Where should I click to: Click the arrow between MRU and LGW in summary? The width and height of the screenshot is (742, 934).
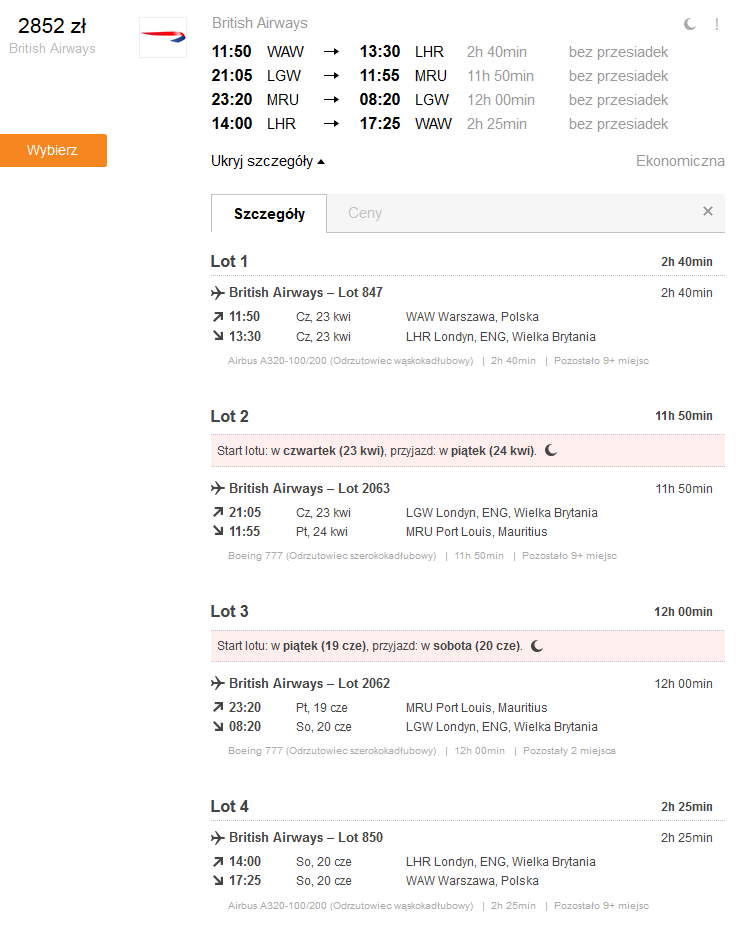(331, 99)
